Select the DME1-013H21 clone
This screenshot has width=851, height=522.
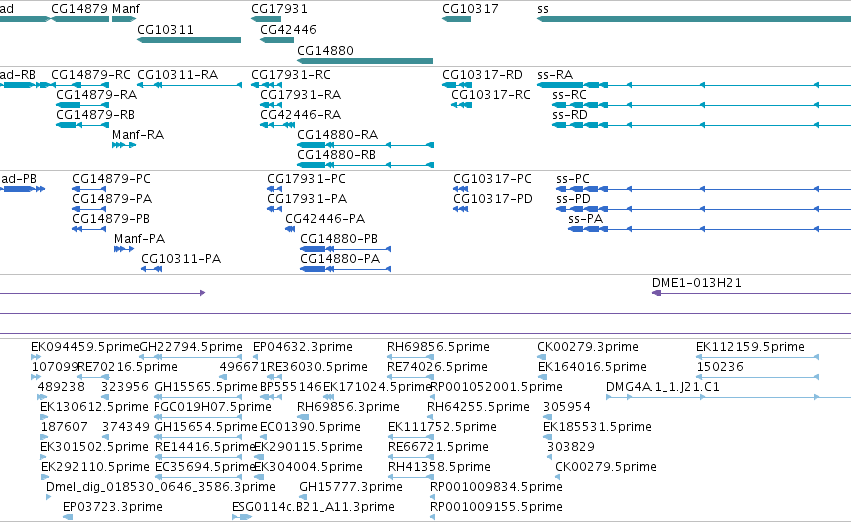click(697, 283)
